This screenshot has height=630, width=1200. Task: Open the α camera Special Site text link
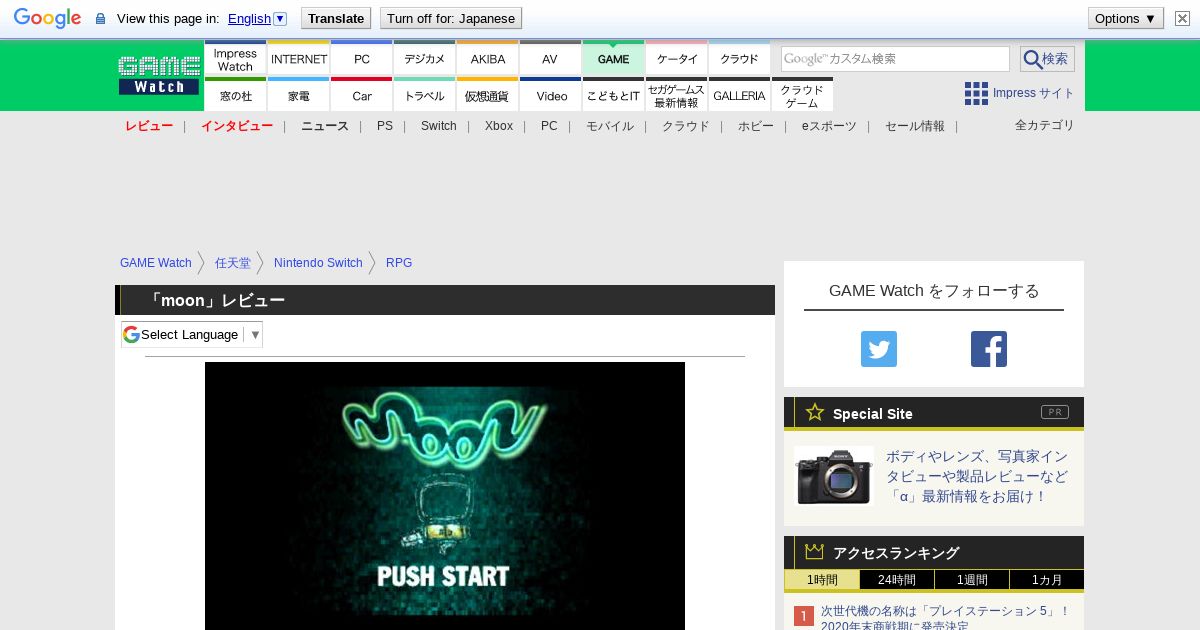click(x=977, y=476)
